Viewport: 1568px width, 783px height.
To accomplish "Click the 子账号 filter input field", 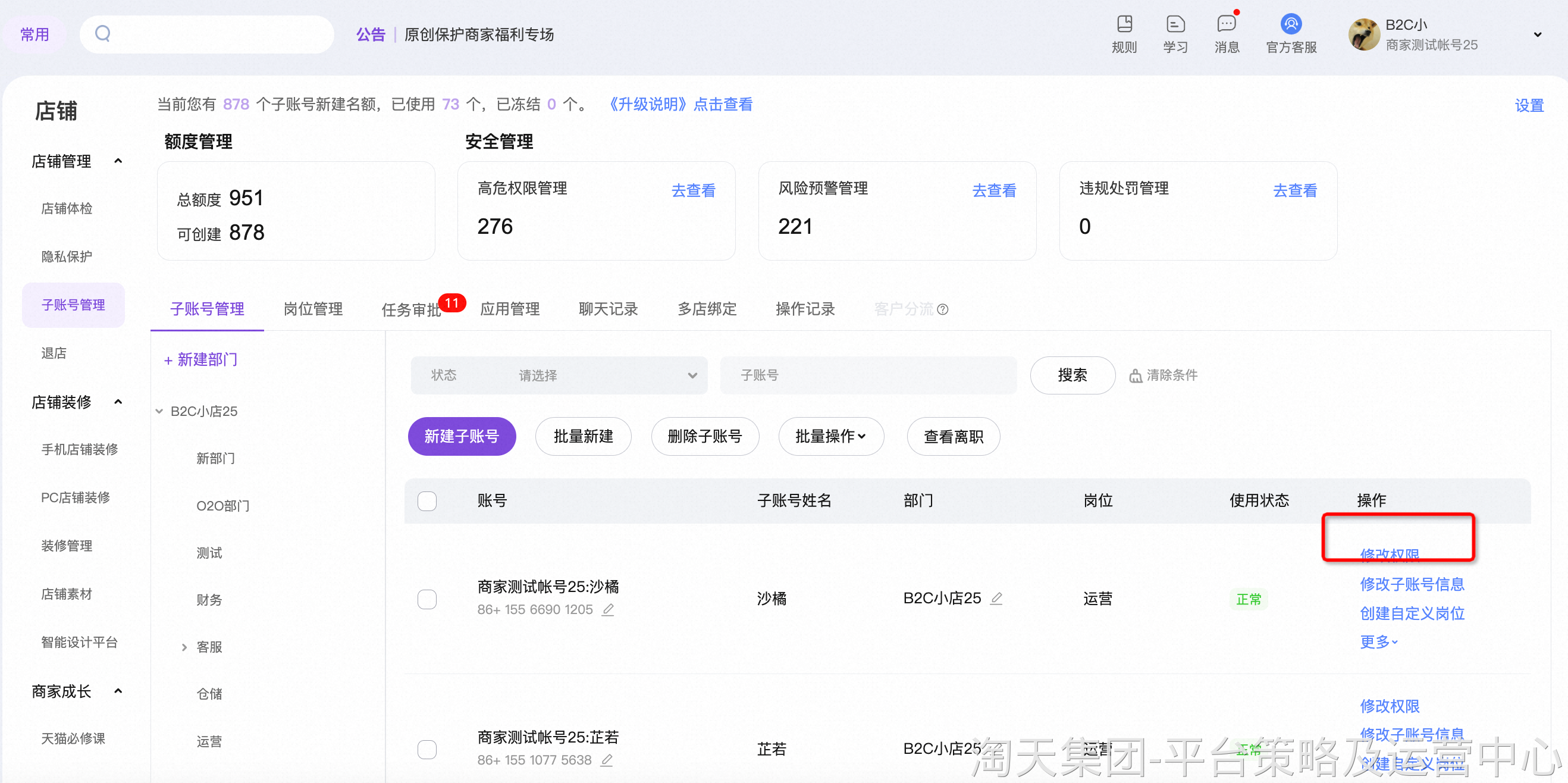I will pos(868,375).
